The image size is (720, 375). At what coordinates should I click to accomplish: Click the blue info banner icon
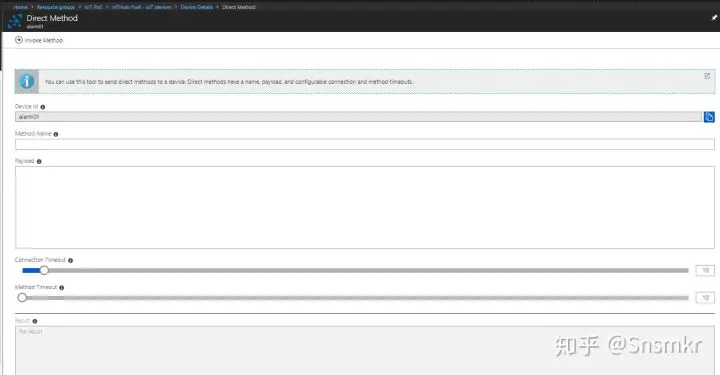(27, 82)
